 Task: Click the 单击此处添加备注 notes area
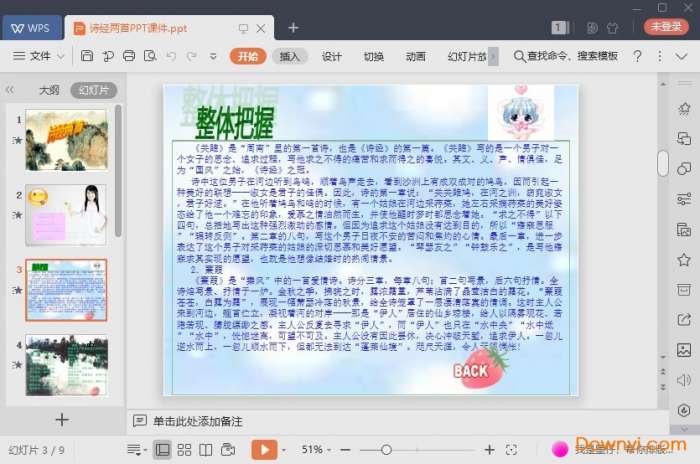tap(198, 421)
